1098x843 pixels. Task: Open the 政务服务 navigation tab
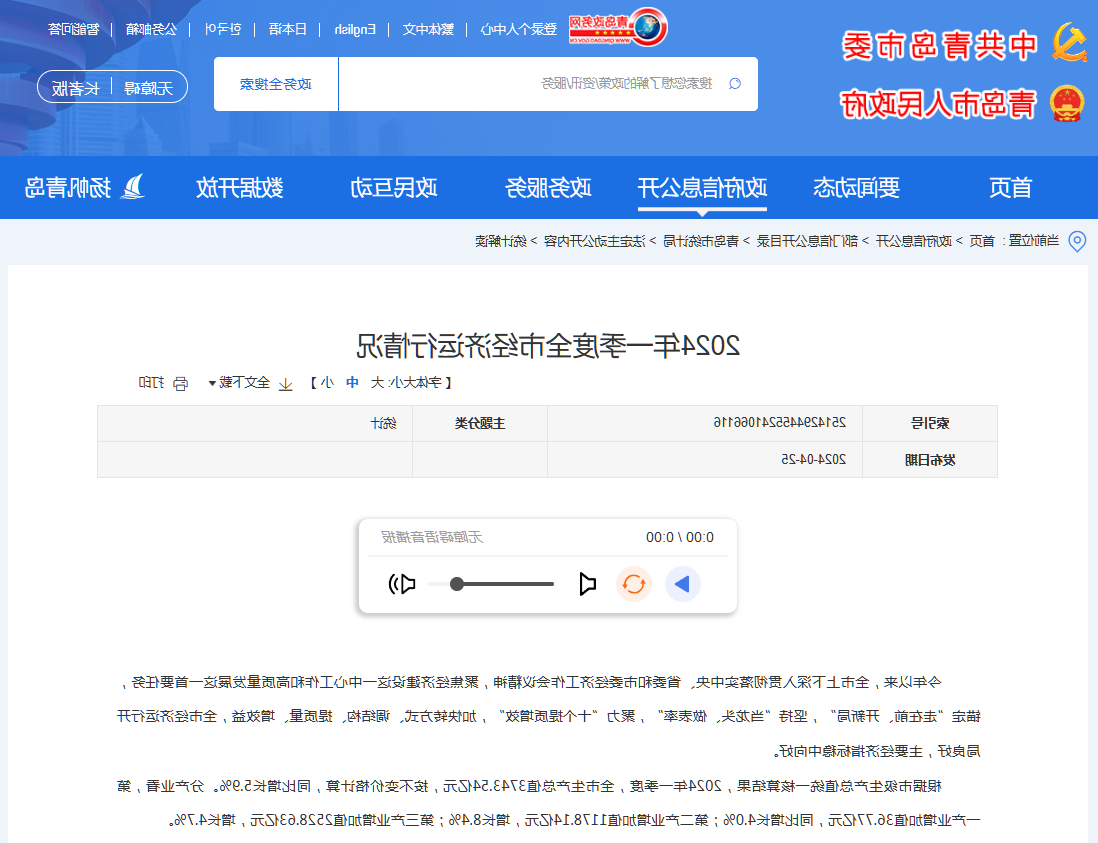[548, 188]
